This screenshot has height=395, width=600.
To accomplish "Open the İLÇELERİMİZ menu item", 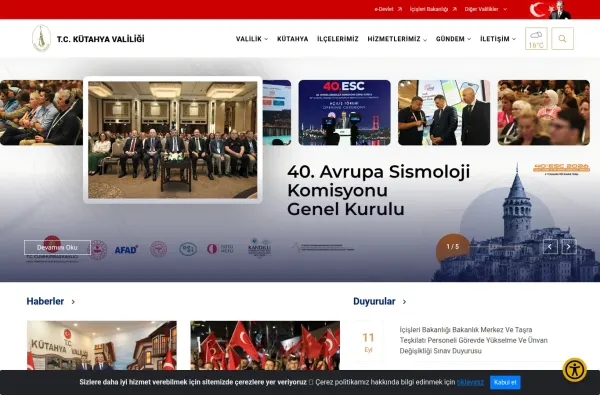I will pos(338,39).
